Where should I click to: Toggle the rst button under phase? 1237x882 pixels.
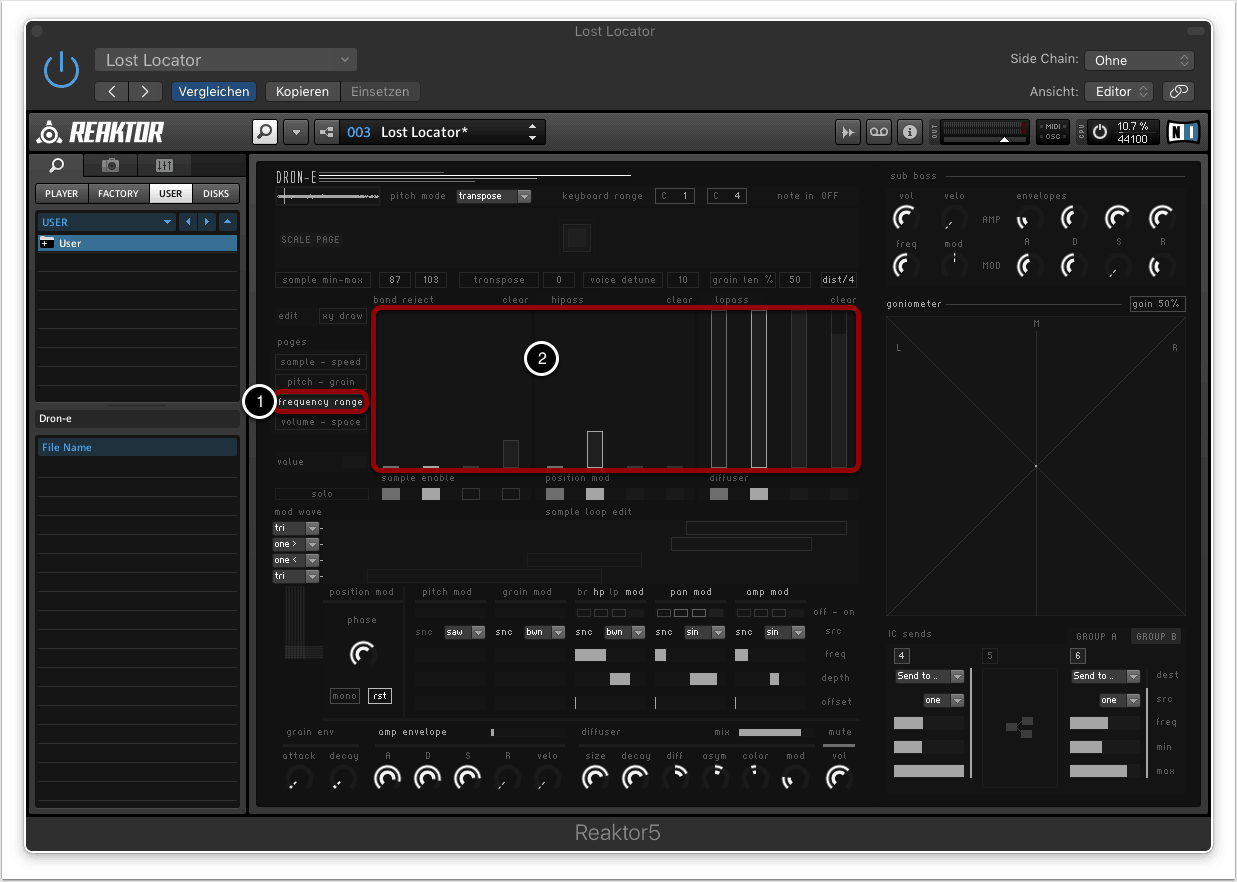(379, 696)
